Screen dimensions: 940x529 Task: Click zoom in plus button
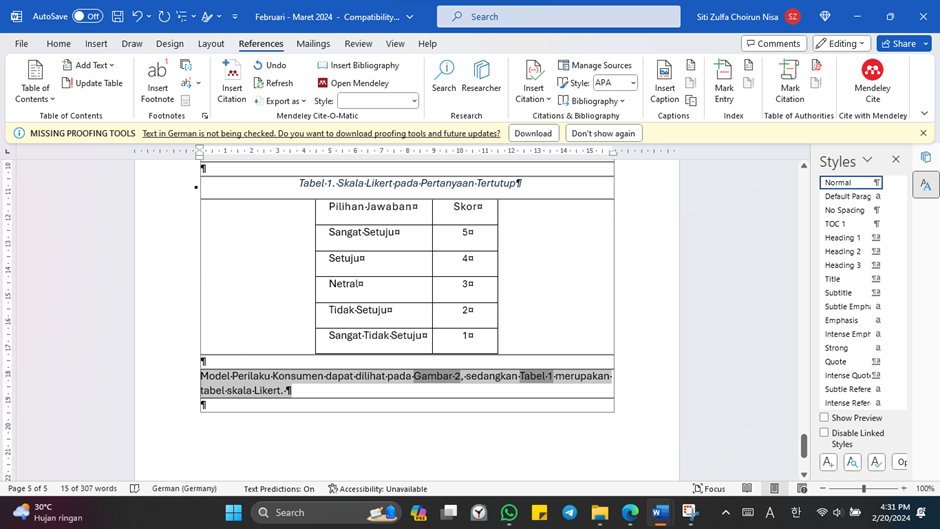903,489
